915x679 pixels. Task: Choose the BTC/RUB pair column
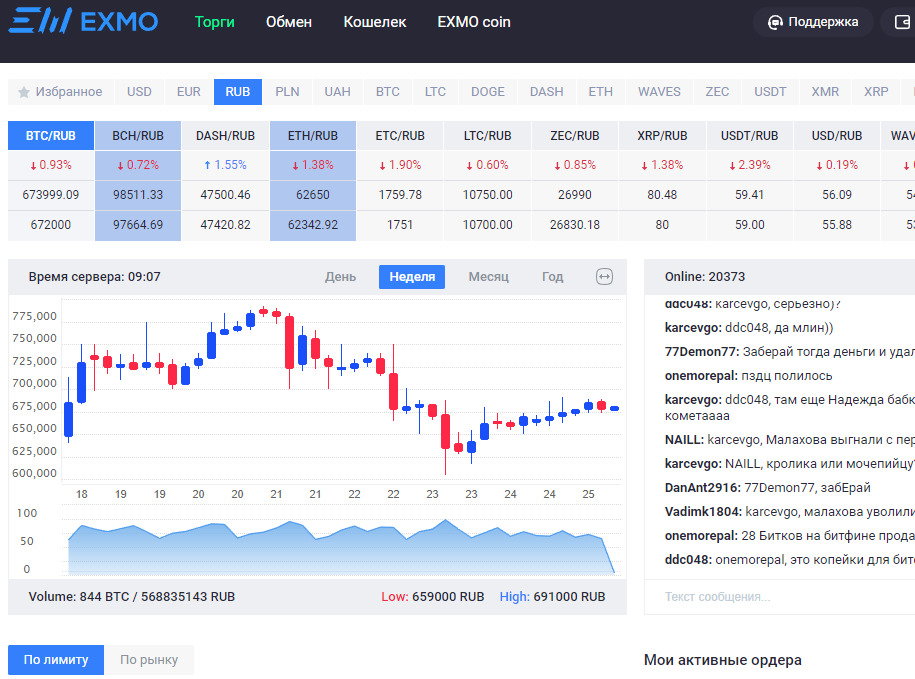(51, 136)
